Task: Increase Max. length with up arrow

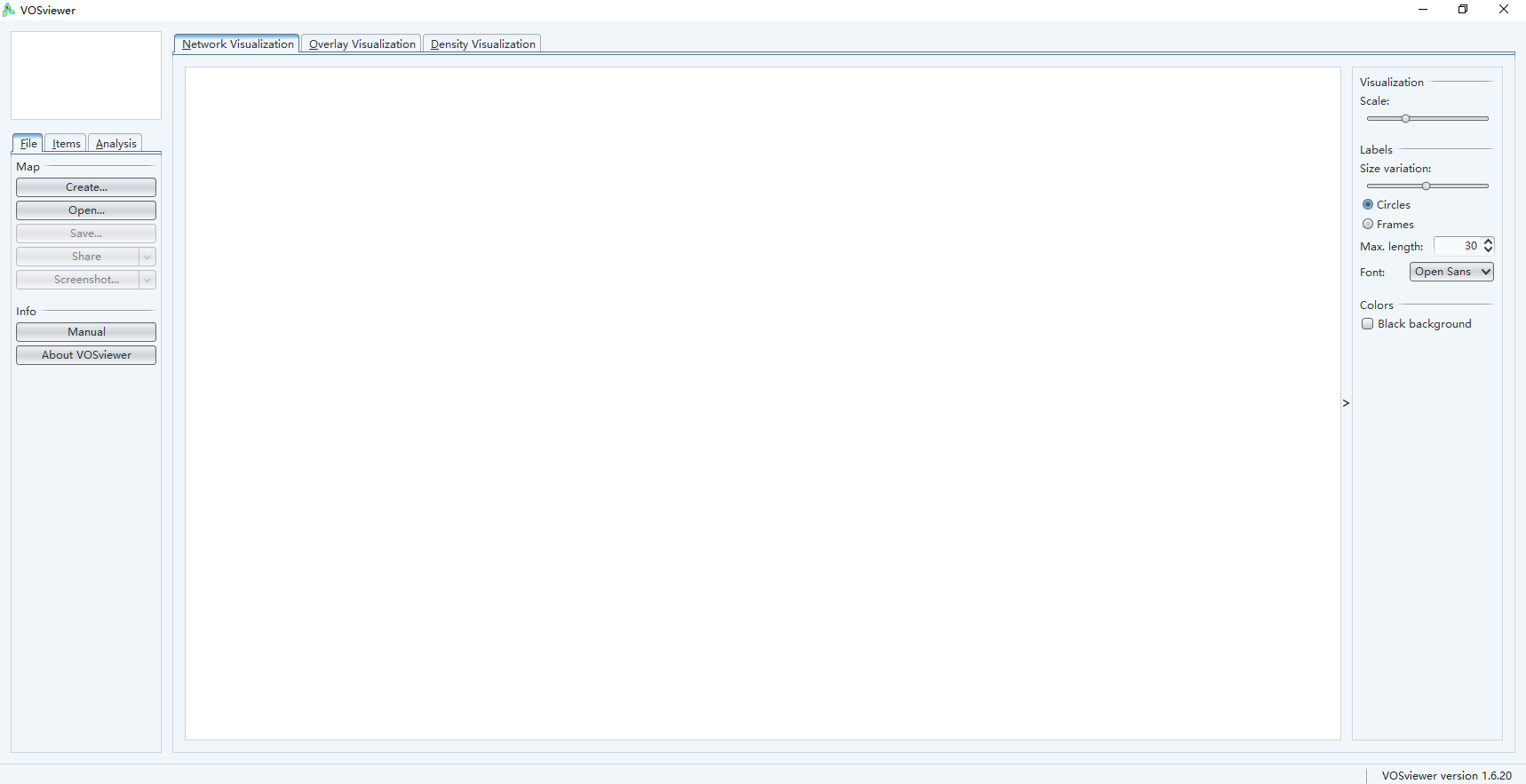Action: 1489,242
